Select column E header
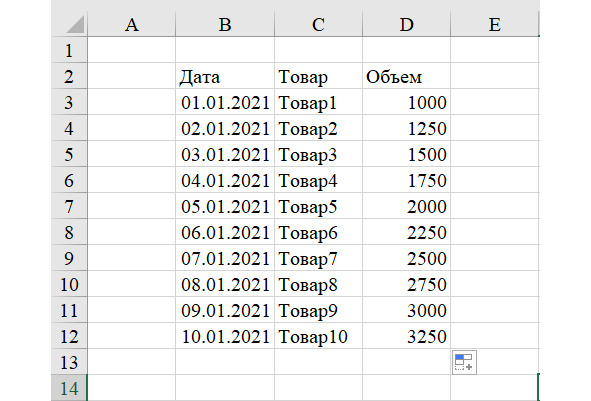Screen dimensions: 591x401 [495, 24]
